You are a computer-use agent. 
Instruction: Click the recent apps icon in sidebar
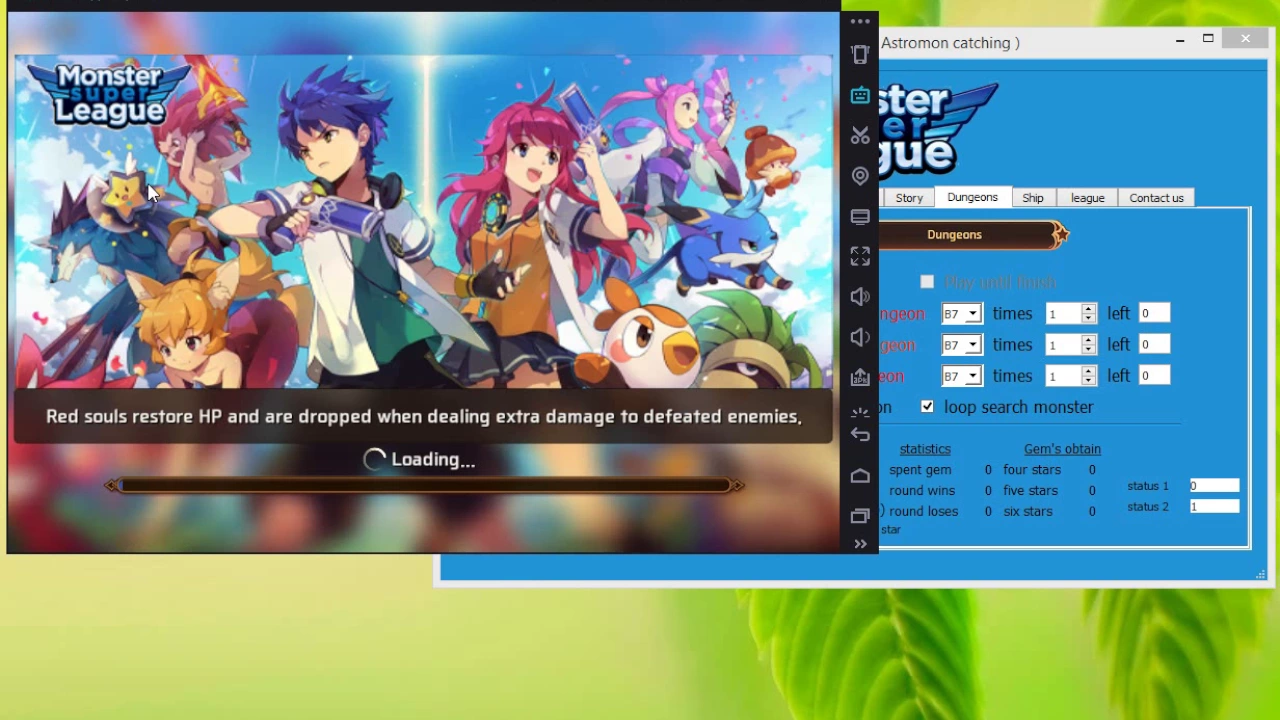coord(860,516)
